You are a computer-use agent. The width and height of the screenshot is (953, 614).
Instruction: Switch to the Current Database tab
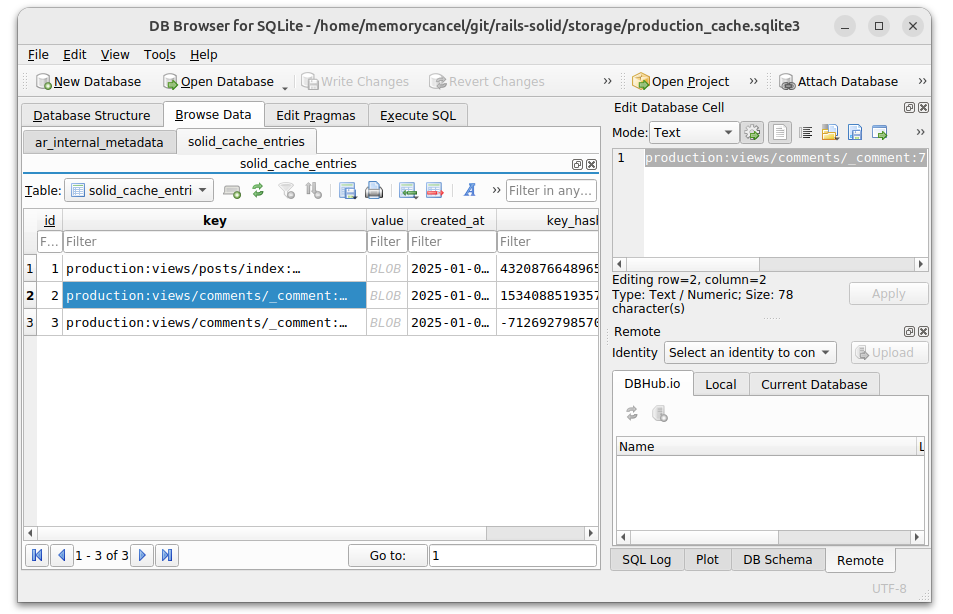click(x=814, y=384)
